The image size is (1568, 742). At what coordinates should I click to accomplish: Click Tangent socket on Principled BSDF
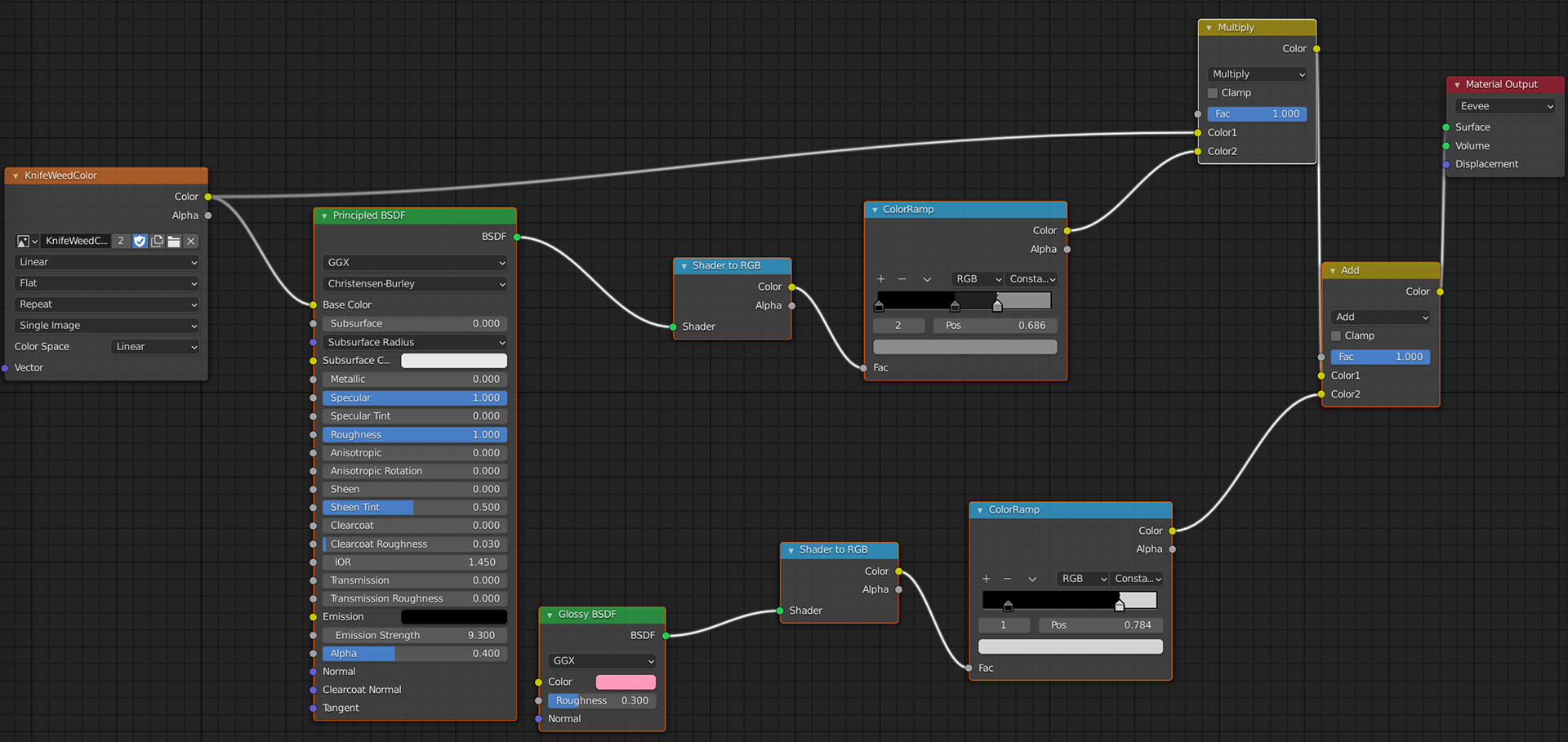click(313, 708)
